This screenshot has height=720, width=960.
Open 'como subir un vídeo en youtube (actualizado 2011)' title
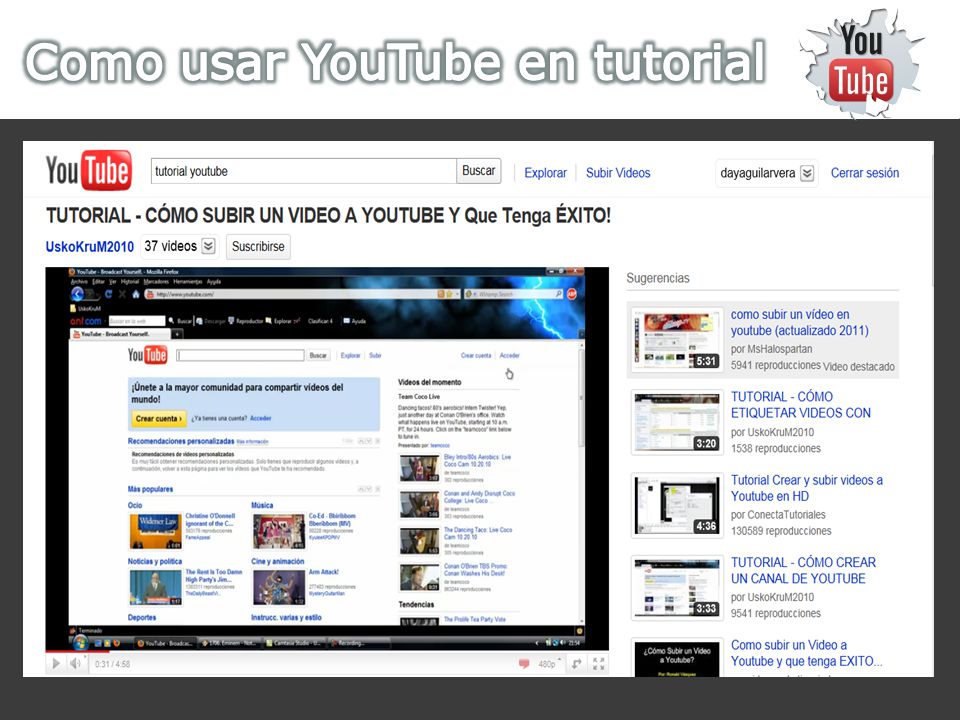[800, 323]
